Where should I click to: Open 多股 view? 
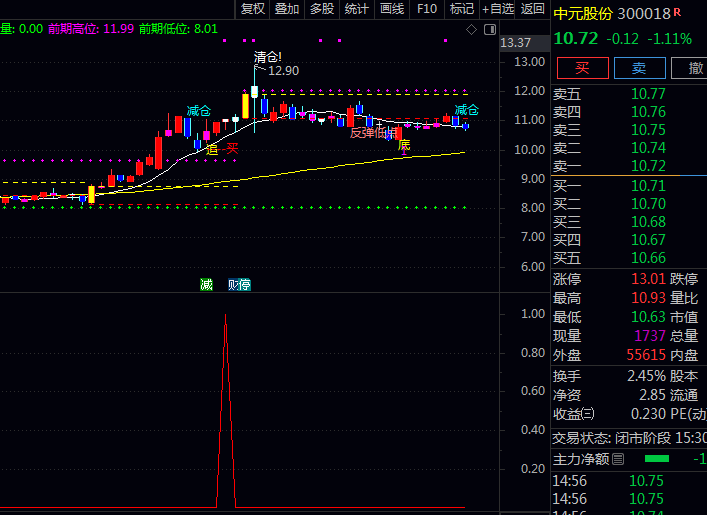coord(322,9)
